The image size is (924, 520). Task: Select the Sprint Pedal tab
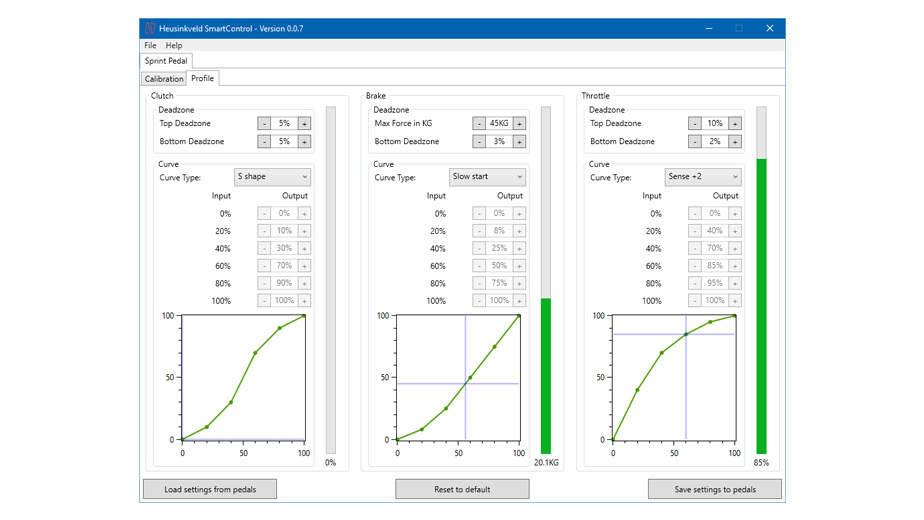click(x=166, y=61)
